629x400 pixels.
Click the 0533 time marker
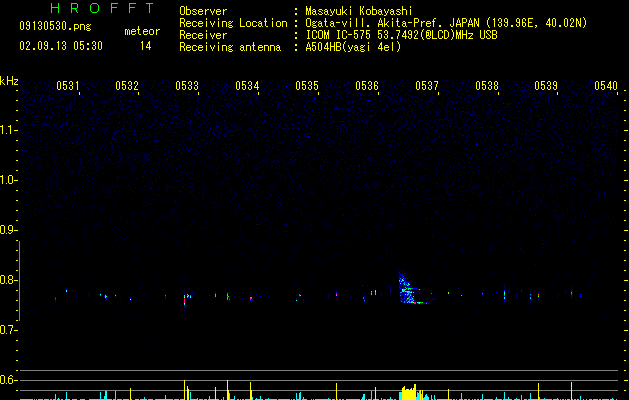(187, 86)
